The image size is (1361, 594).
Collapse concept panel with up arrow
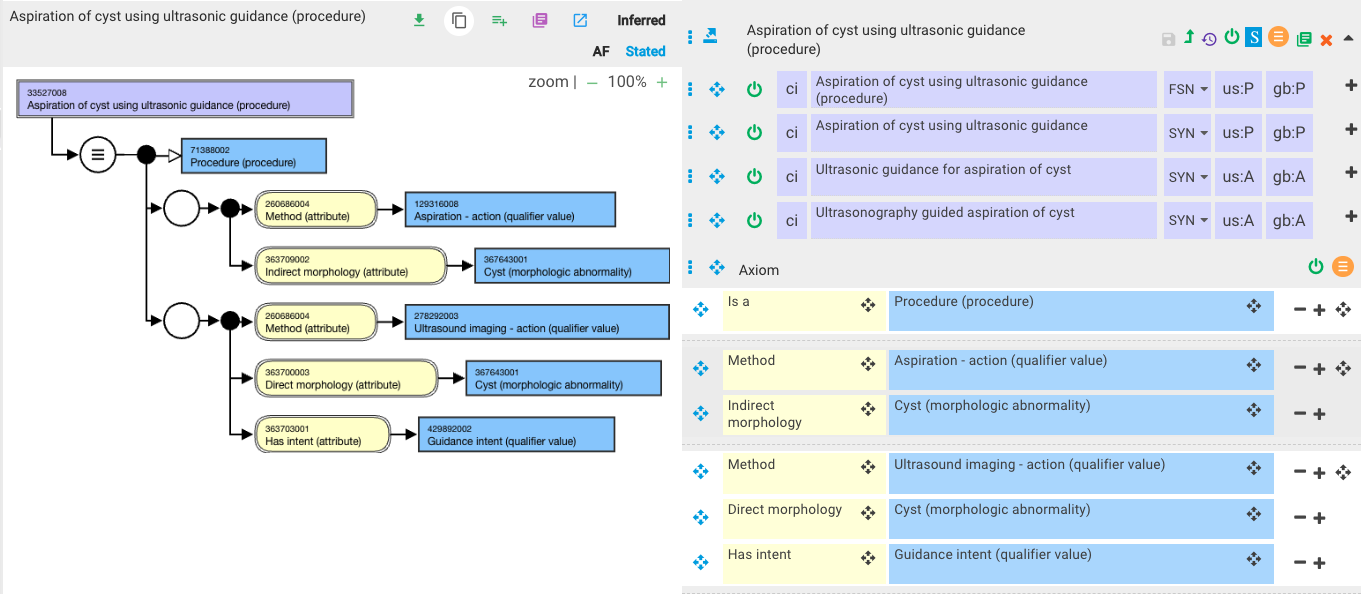pyautogui.click(x=1348, y=38)
